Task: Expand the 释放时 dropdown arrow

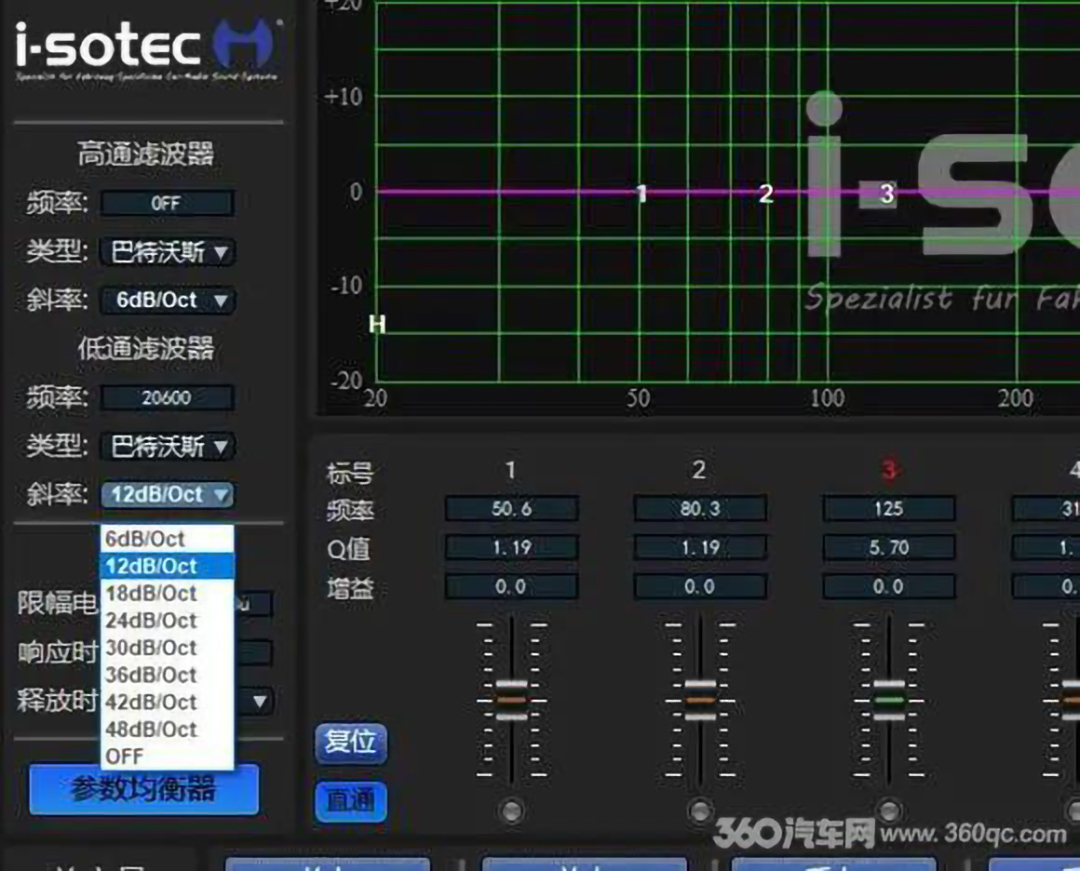Action: click(x=260, y=702)
